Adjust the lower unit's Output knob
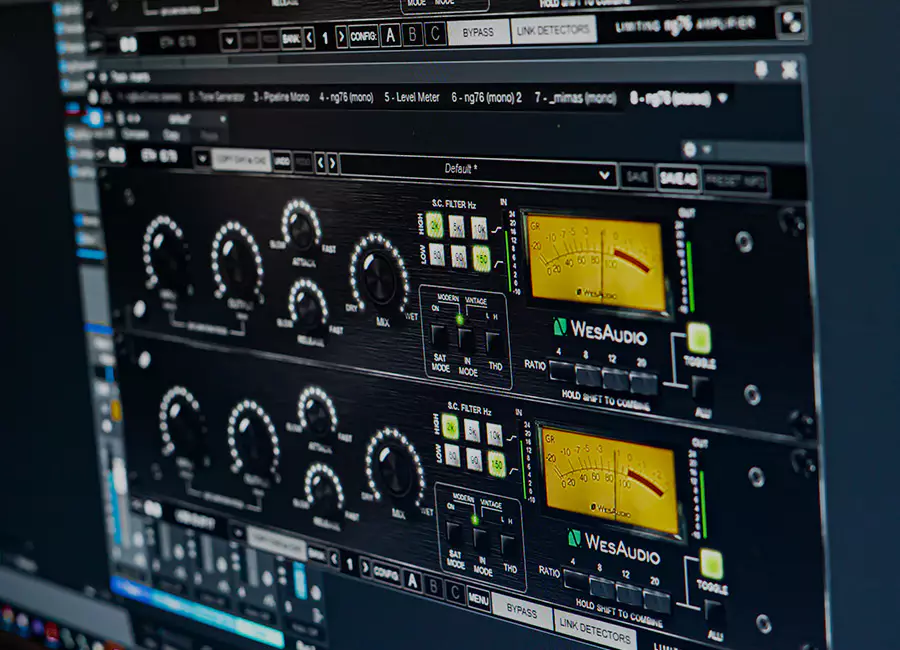The image size is (900, 650). click(253, 440)
